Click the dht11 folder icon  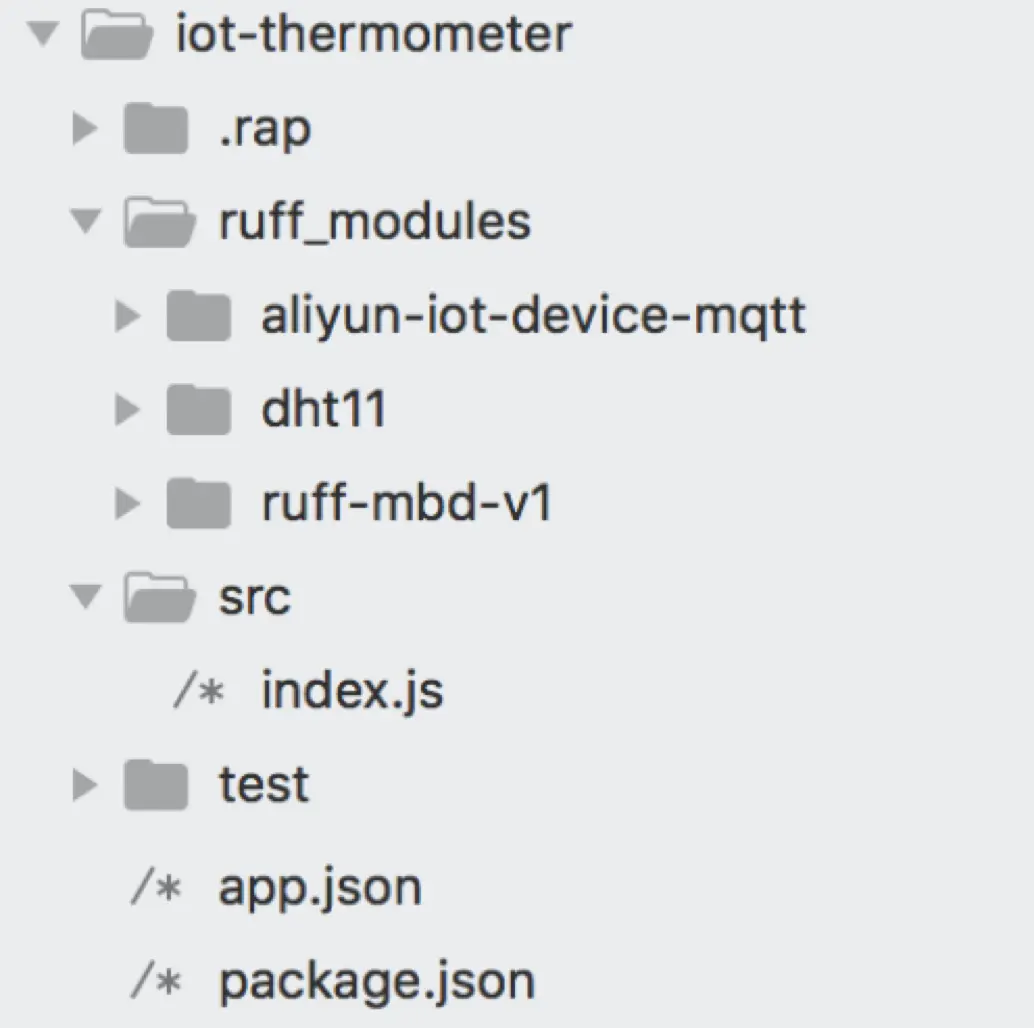(x=199, y=410)
